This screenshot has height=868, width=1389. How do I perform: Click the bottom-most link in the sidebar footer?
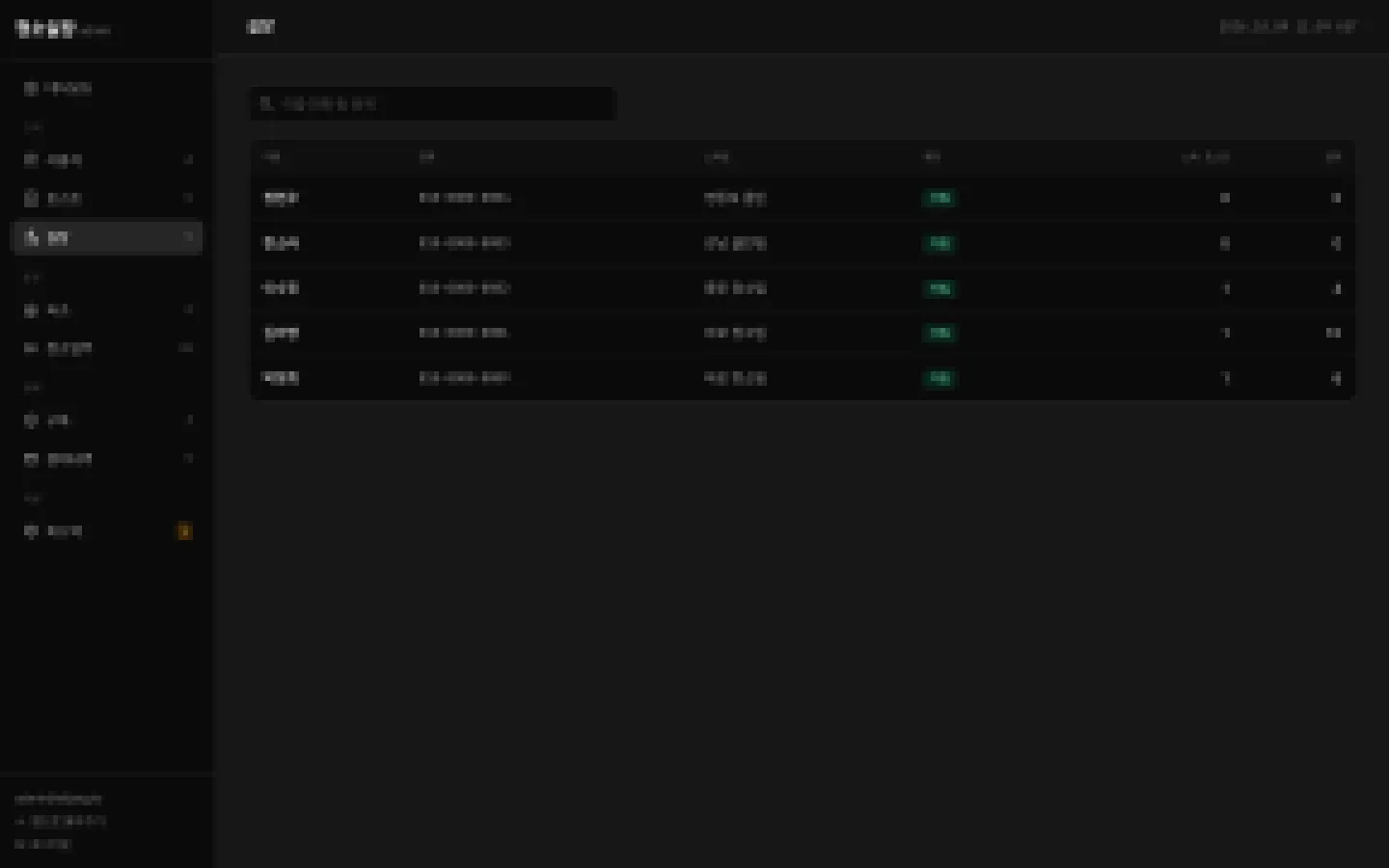coord(43,844)
